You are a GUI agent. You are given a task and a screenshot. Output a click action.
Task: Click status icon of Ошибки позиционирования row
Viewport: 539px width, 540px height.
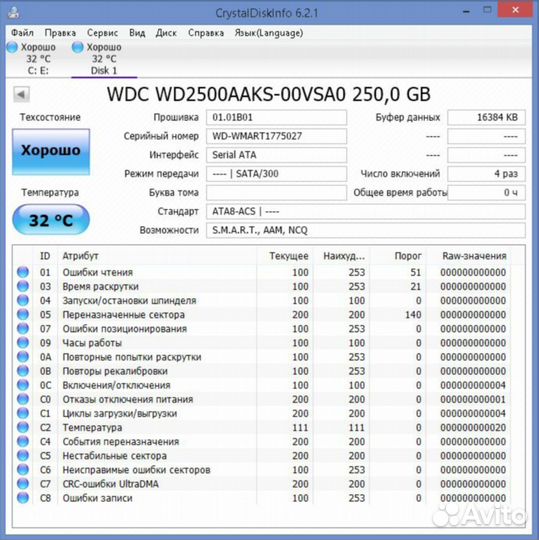click(x=23, y=329)
